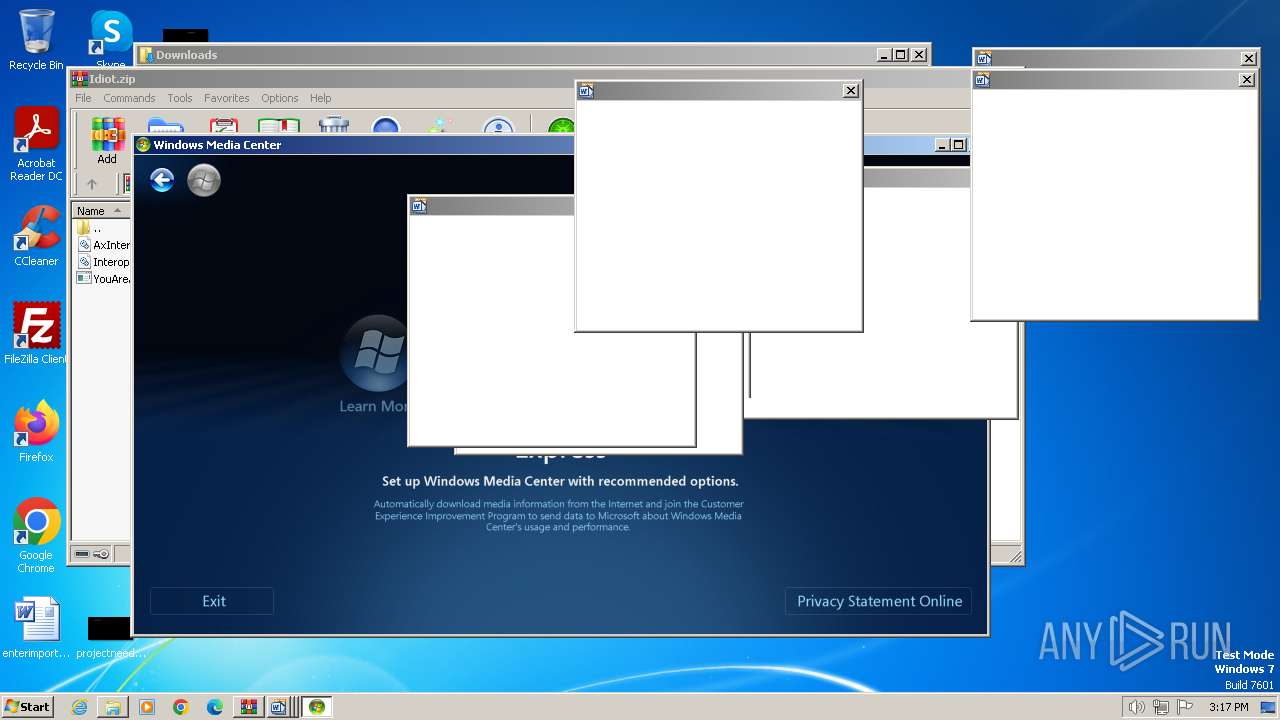Open the enterimport Word document icon
Screen dimensions: 1280x720
pyautogui.click(x=36, y=628)
